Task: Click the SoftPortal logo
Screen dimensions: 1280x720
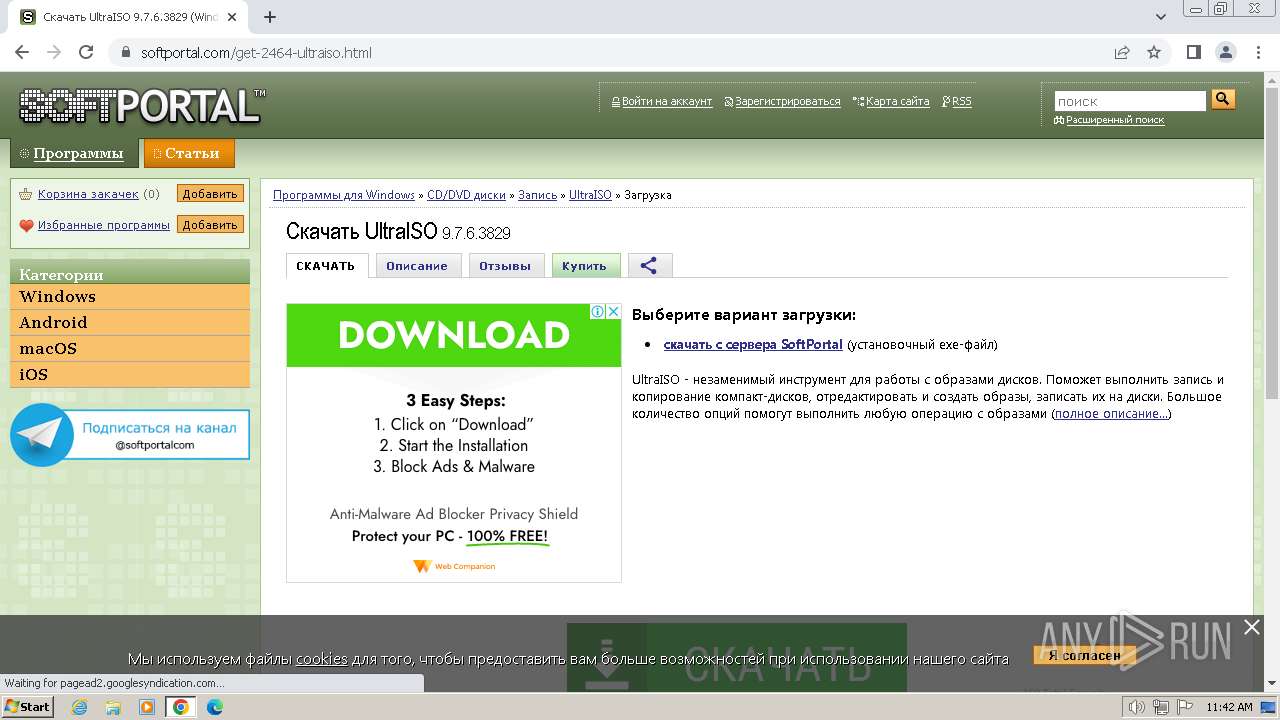Action: 142,105
